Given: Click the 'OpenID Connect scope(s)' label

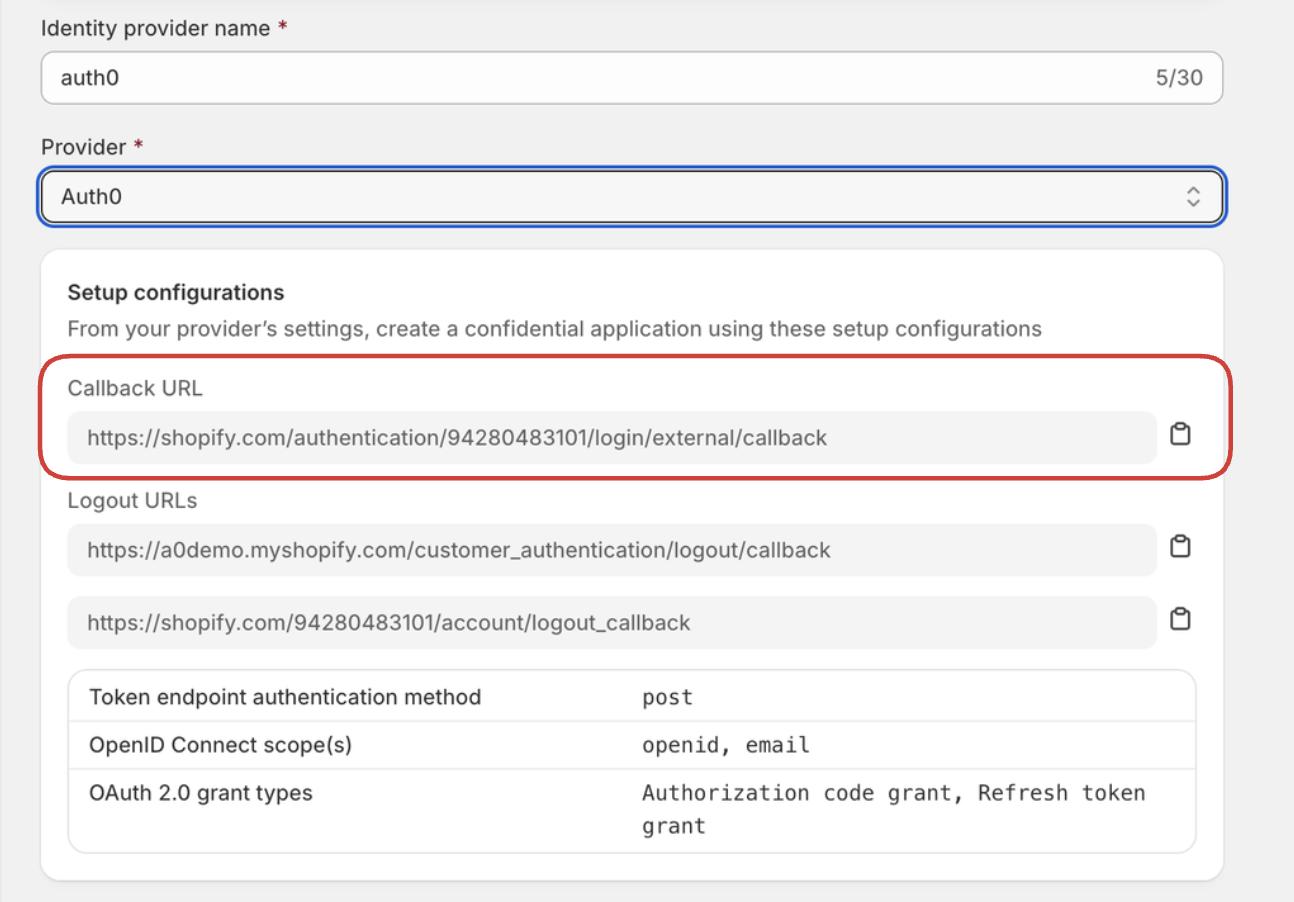Looking at the screenshot, I should click(x=220, y=746).
